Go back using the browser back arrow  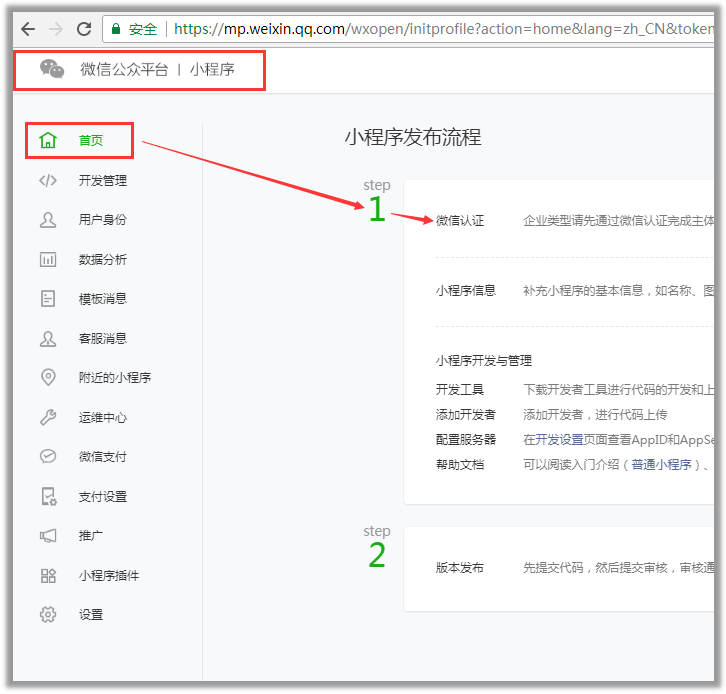coord(28,29)
